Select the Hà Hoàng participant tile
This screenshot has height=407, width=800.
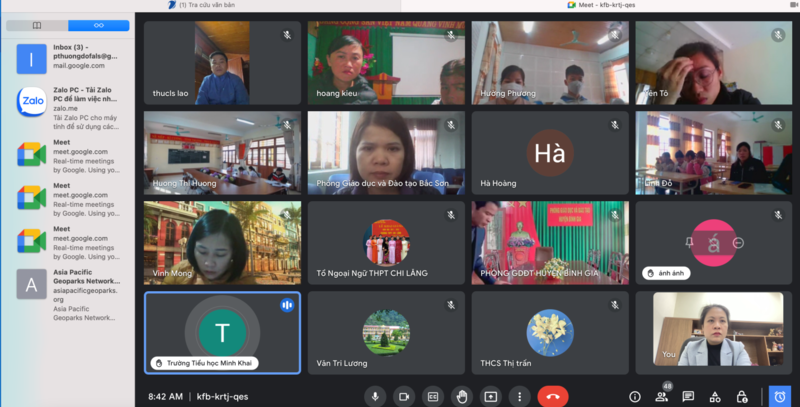(x=550, y=152)
